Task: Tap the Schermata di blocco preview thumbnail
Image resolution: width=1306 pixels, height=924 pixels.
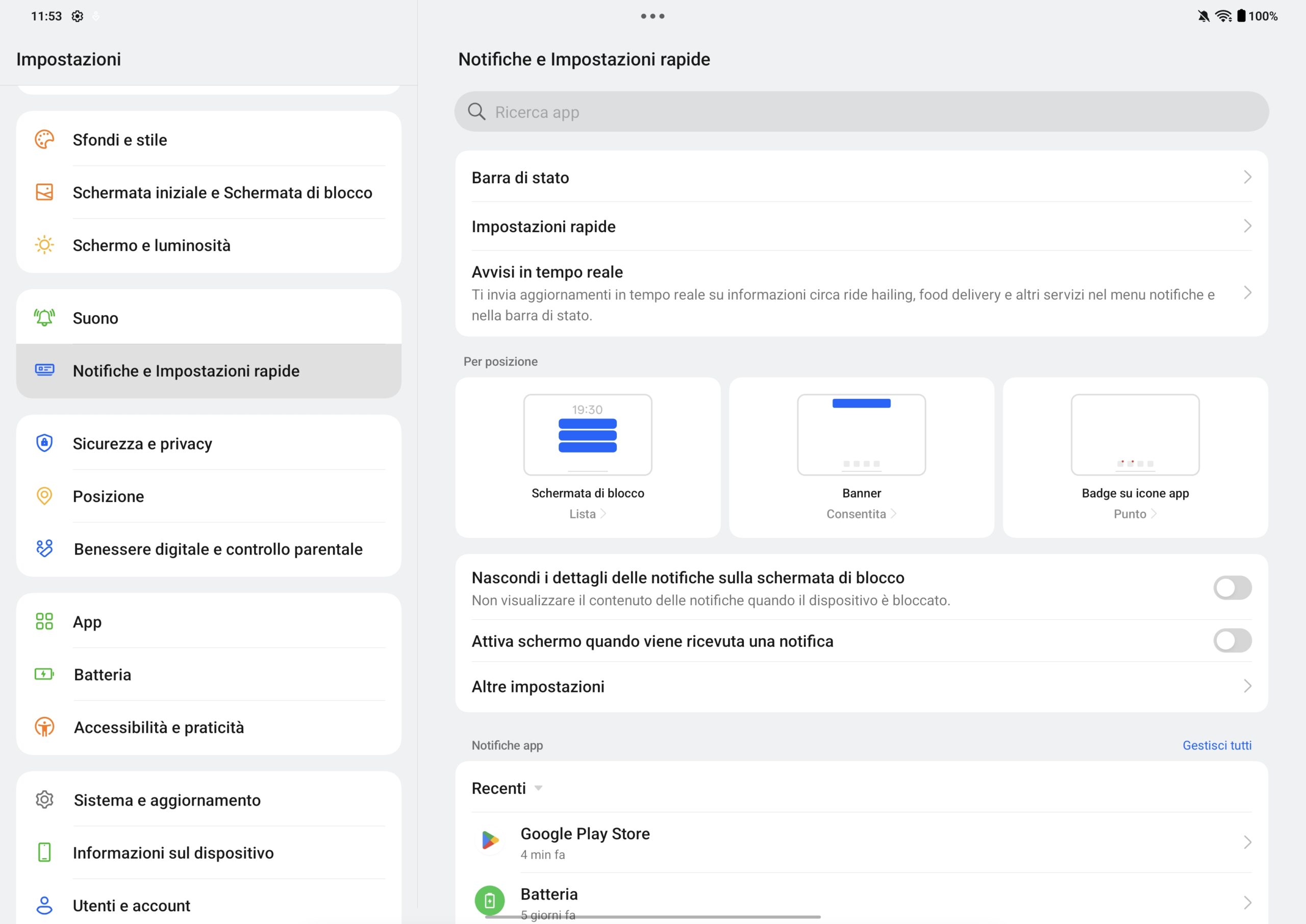Action: pos(588,435)
